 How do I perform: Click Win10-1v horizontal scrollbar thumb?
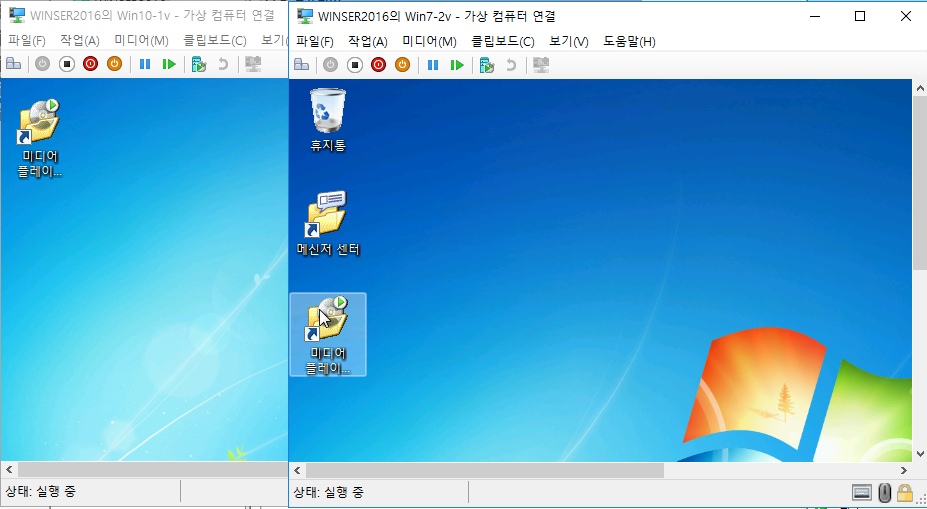(x=153, y=470)
